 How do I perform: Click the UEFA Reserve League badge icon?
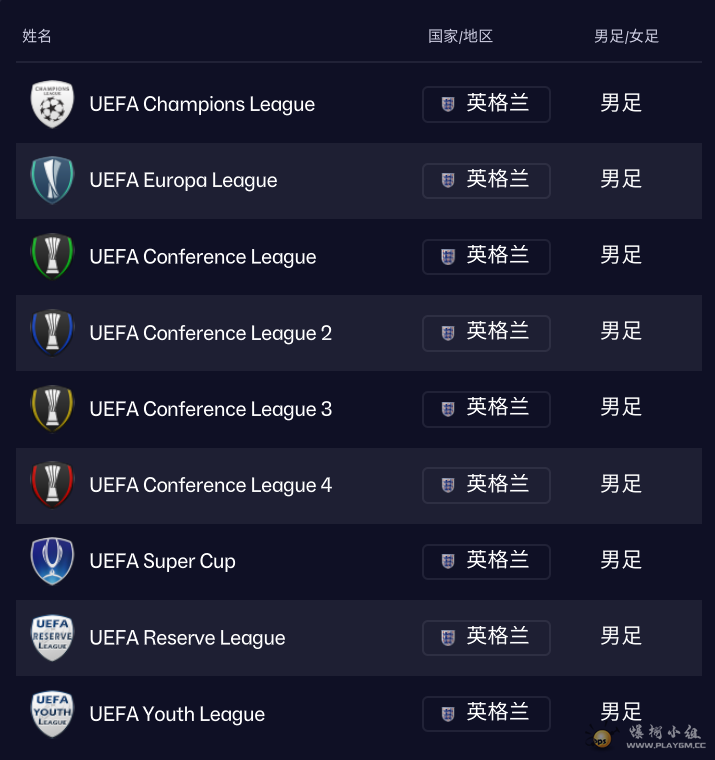point(52,638)
